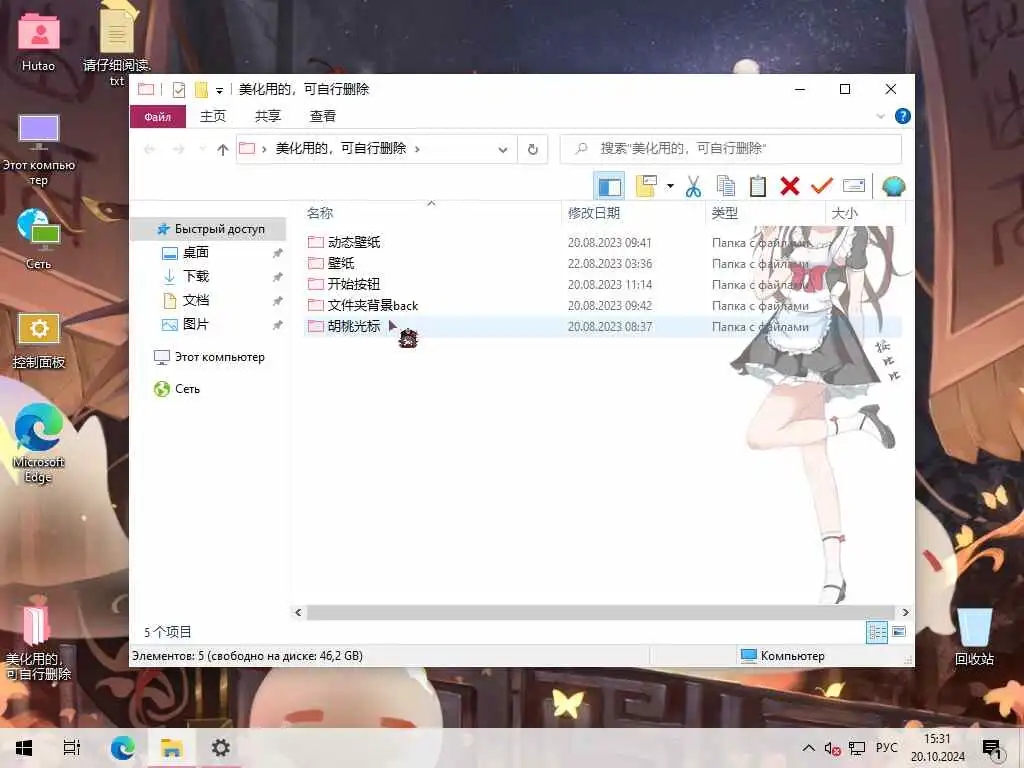Screen dimensions: 1024x768
Task: Refresh the current folder view
Action: [x=533, y=150]
